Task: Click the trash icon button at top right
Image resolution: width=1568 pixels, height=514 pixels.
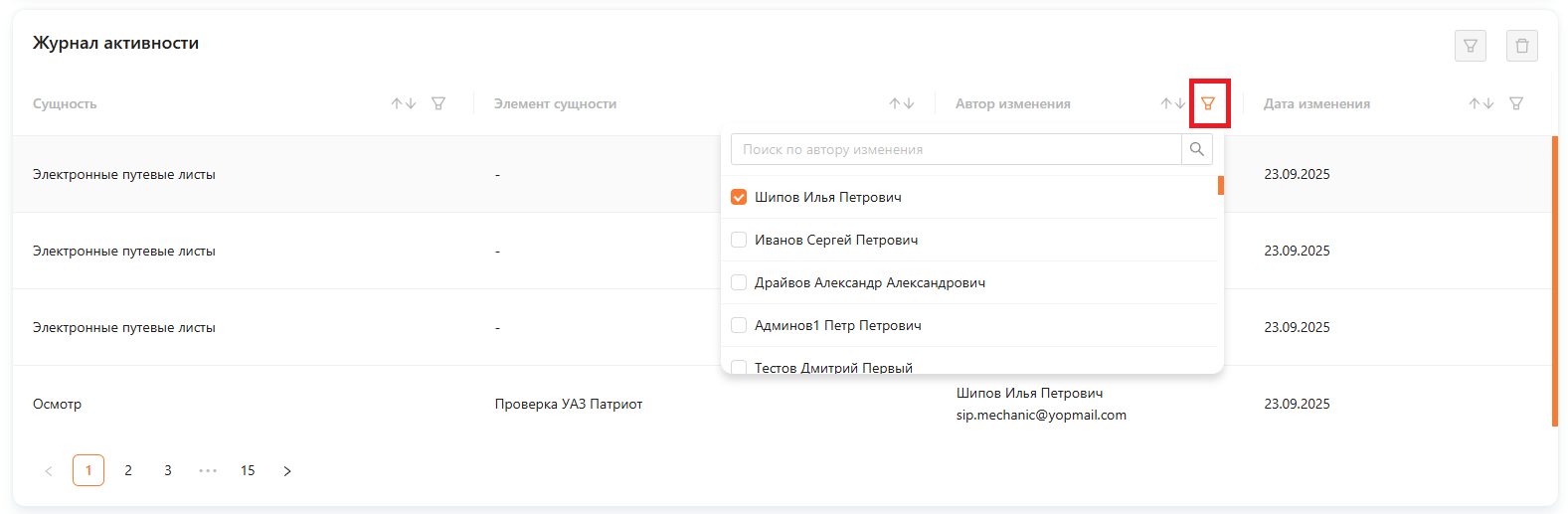Action: click(1521, 46)
